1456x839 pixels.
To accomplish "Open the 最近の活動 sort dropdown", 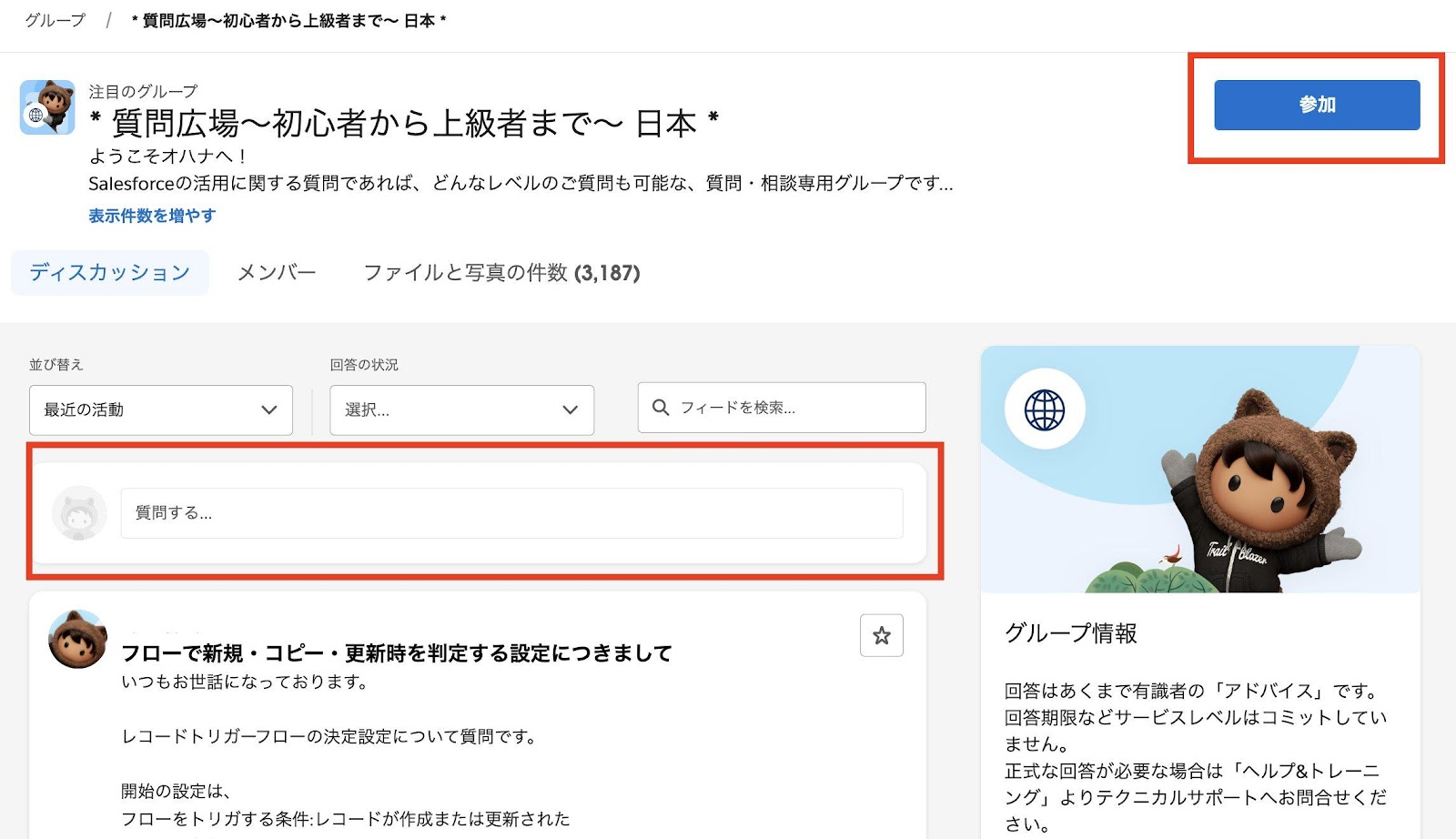I will 161,409.
